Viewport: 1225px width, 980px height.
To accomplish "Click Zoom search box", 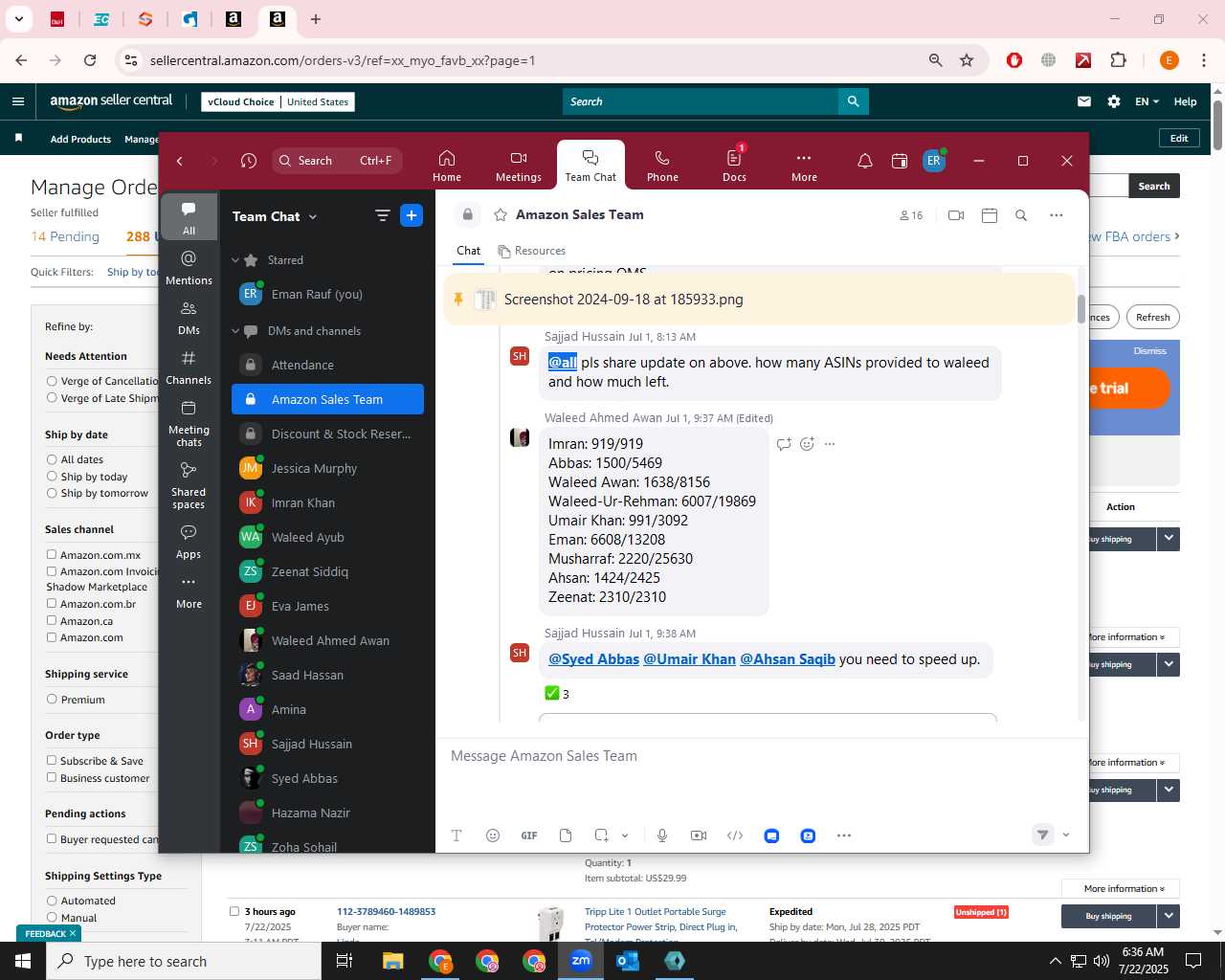I will [x=337, y=161].
